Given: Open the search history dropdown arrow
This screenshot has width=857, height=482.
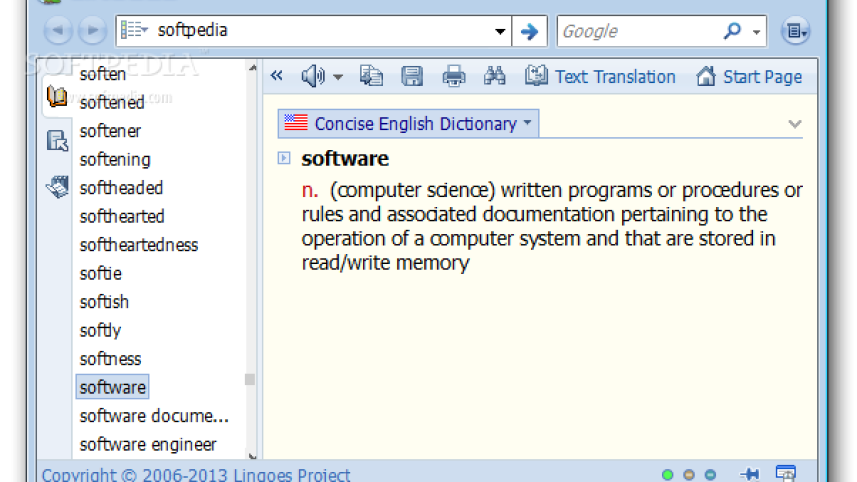Looking at the screenshot, I should coord(500,31).
